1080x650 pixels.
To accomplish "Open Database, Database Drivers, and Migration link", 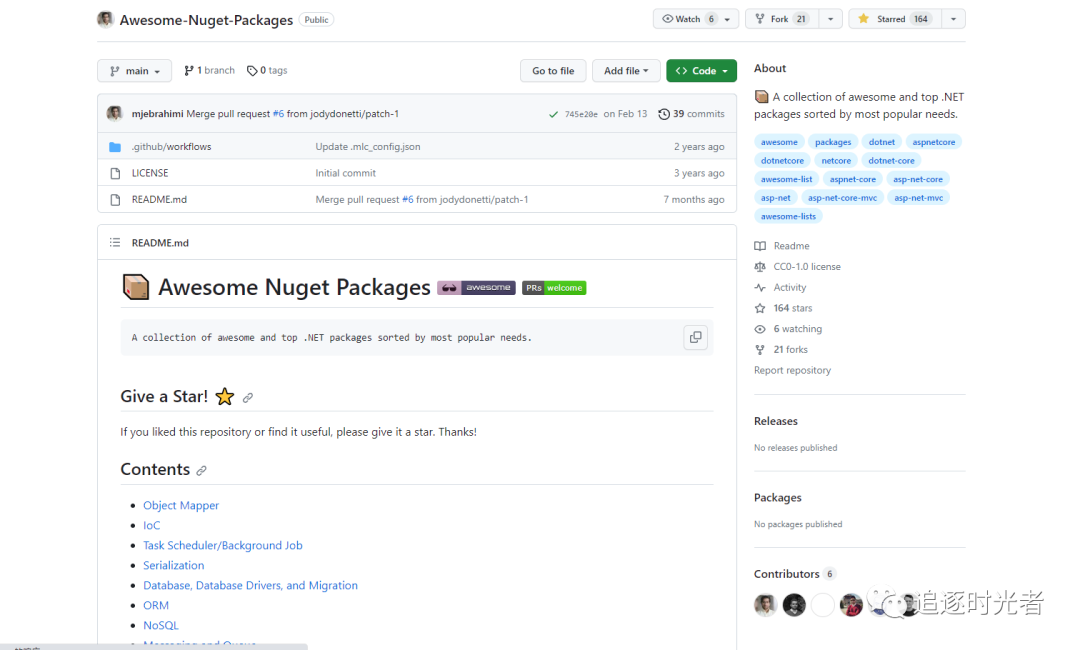I will [x=250, y=585].
